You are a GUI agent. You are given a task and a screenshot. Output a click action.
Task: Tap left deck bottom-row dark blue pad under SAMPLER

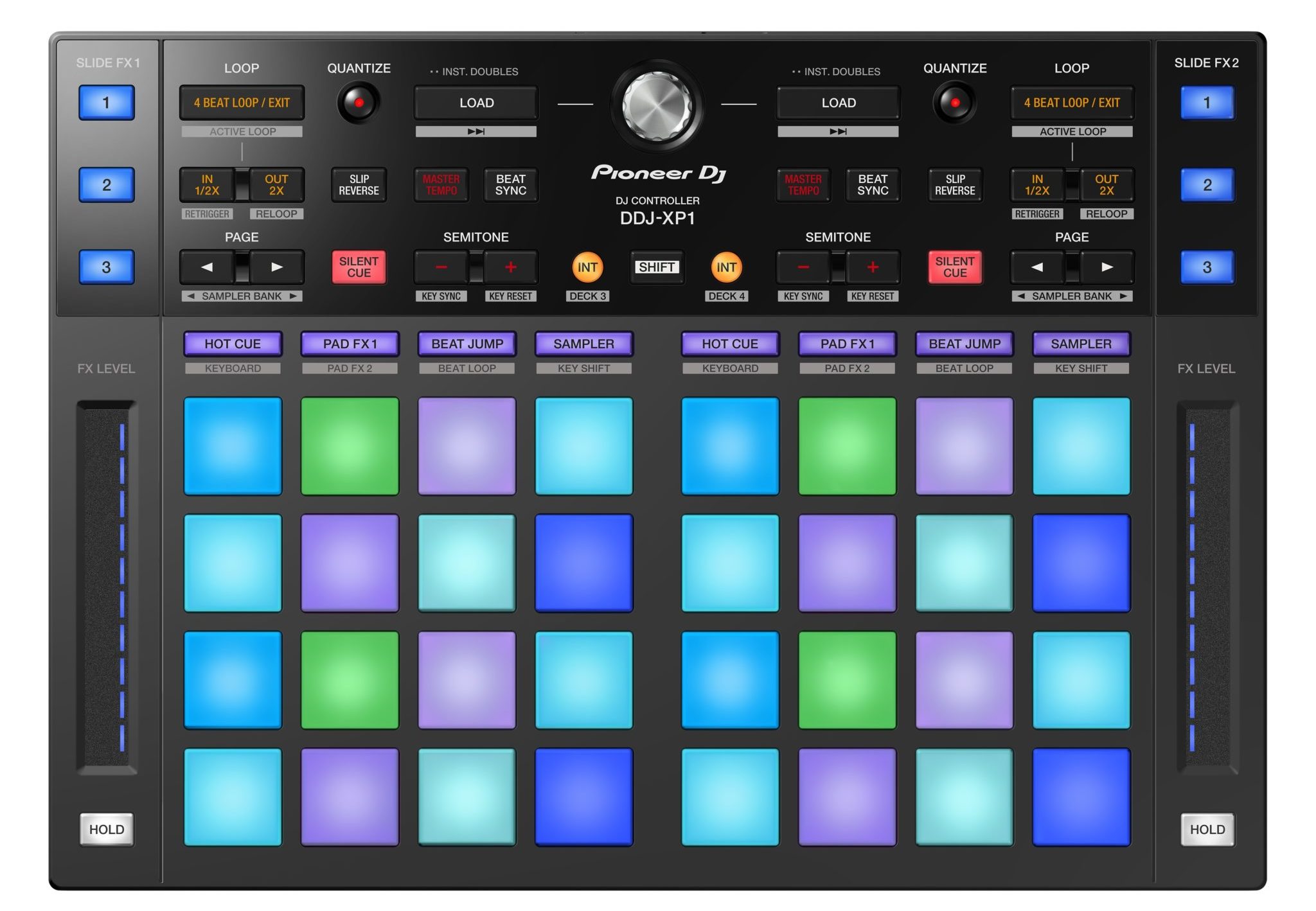[x=584, y=797]
